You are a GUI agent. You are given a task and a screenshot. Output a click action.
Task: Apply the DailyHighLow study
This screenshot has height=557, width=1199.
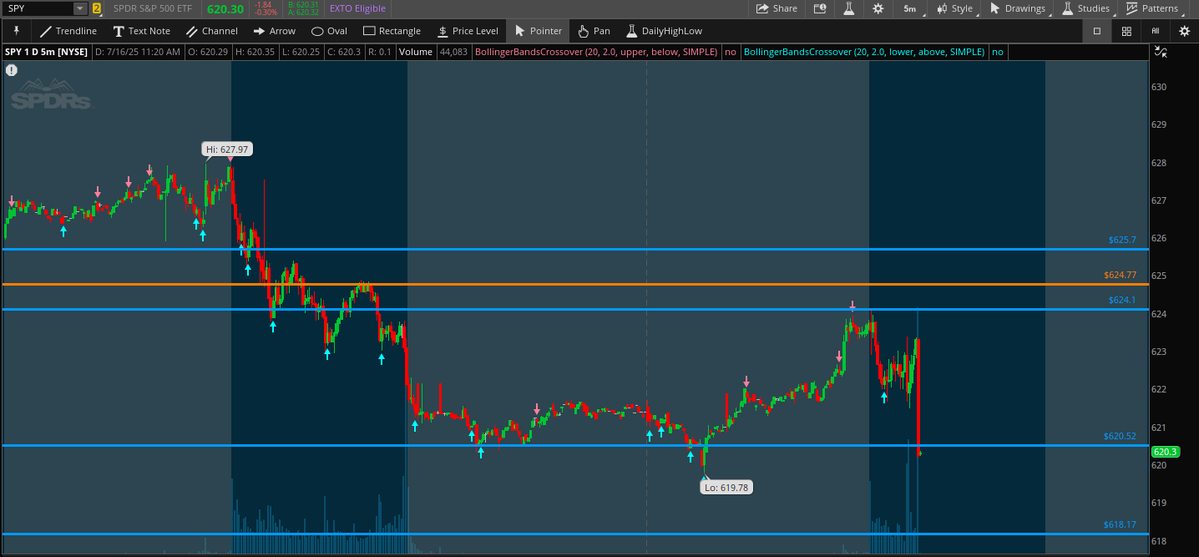(664, 31)
